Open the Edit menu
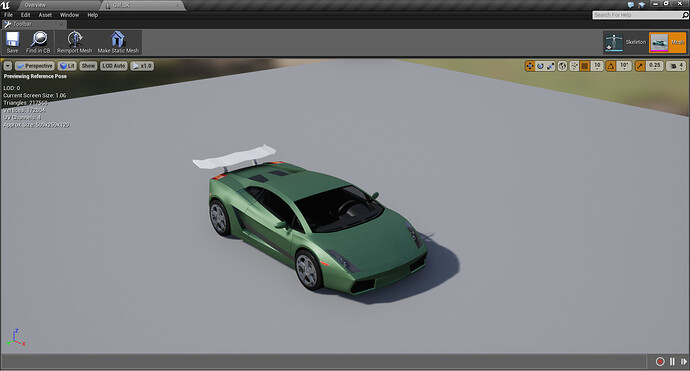The height and width of the screenshot is (371, 690). pos(26,15)
